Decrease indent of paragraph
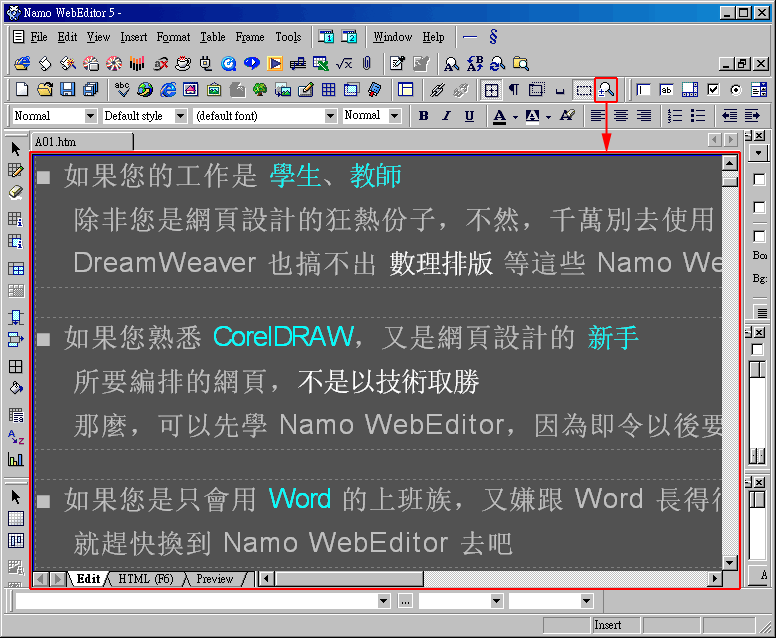 point(729,116)
